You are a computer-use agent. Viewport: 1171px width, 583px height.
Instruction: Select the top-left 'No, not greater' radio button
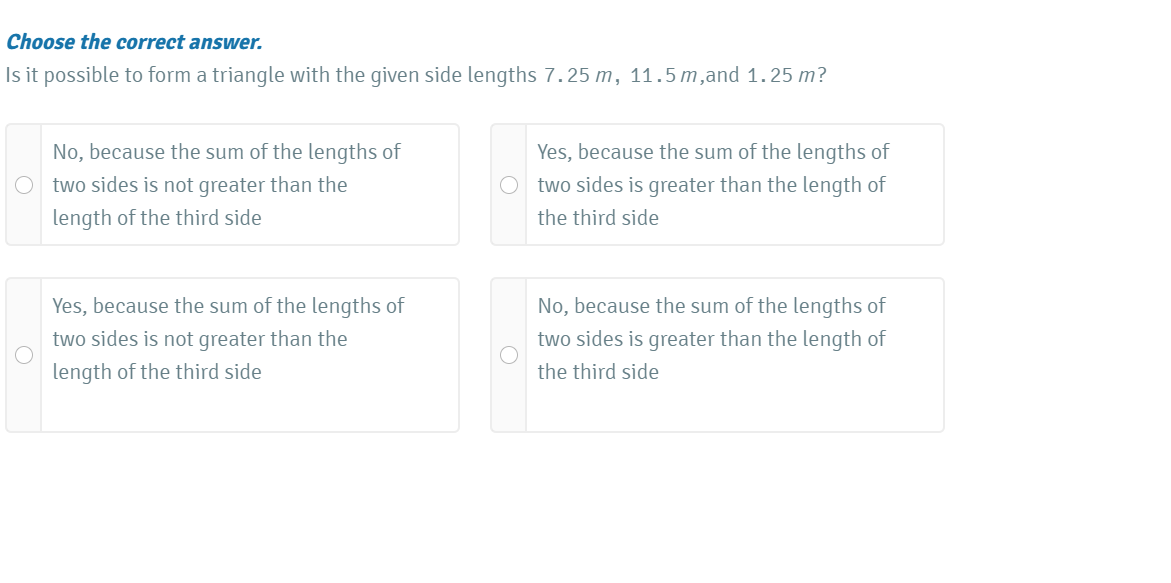point(24,185)
